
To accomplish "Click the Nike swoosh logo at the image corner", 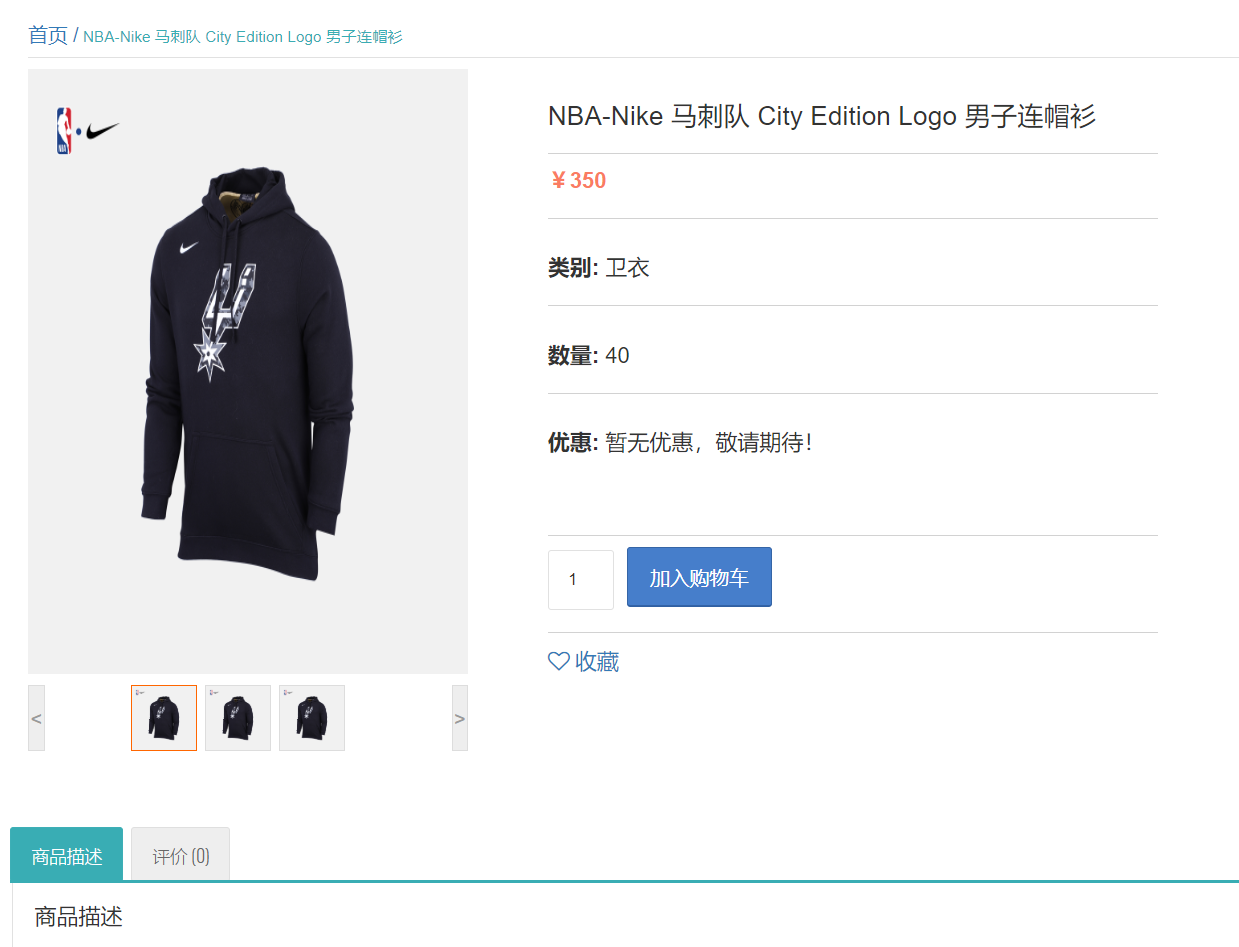I will click(x=103, y=131).
